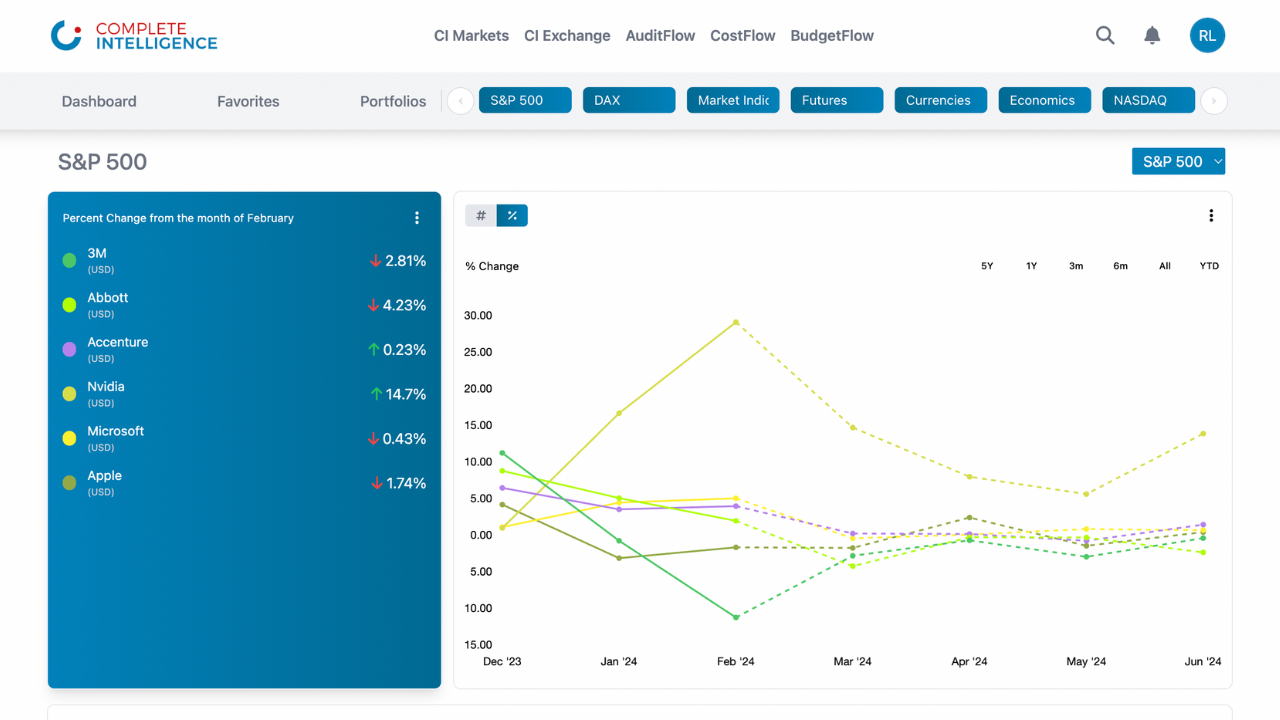Go to CI Markets
This screenshot has height=720, width=1280.
(471, 36)
